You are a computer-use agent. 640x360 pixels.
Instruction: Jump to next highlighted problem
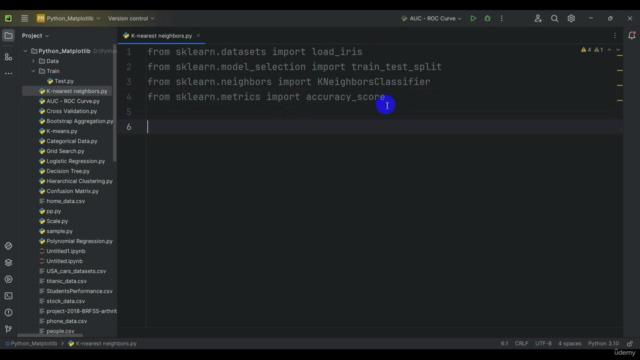click(618, 50)
